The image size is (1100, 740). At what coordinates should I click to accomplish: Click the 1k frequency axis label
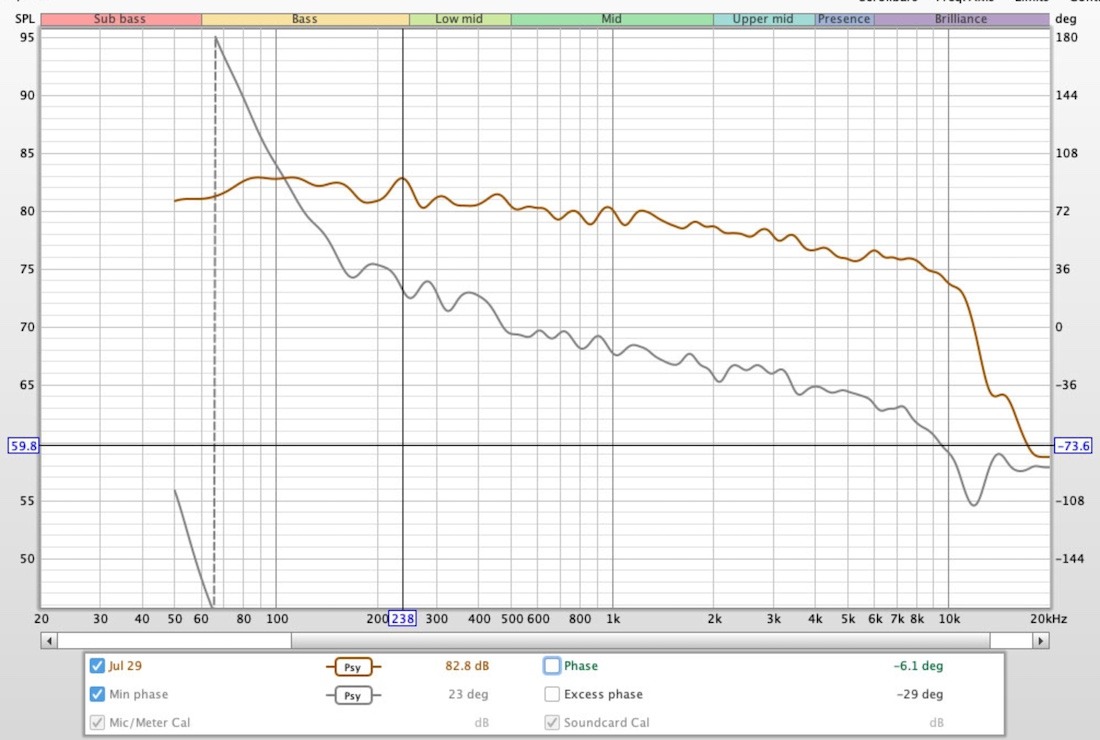pyautogui.click(x=613, y=619)
